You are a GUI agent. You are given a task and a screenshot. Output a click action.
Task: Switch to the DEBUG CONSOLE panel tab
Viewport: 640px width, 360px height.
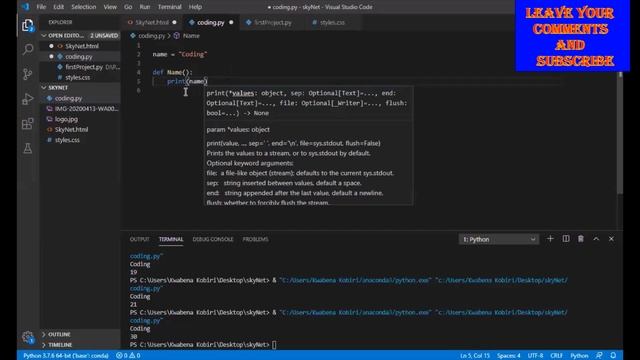213,239
